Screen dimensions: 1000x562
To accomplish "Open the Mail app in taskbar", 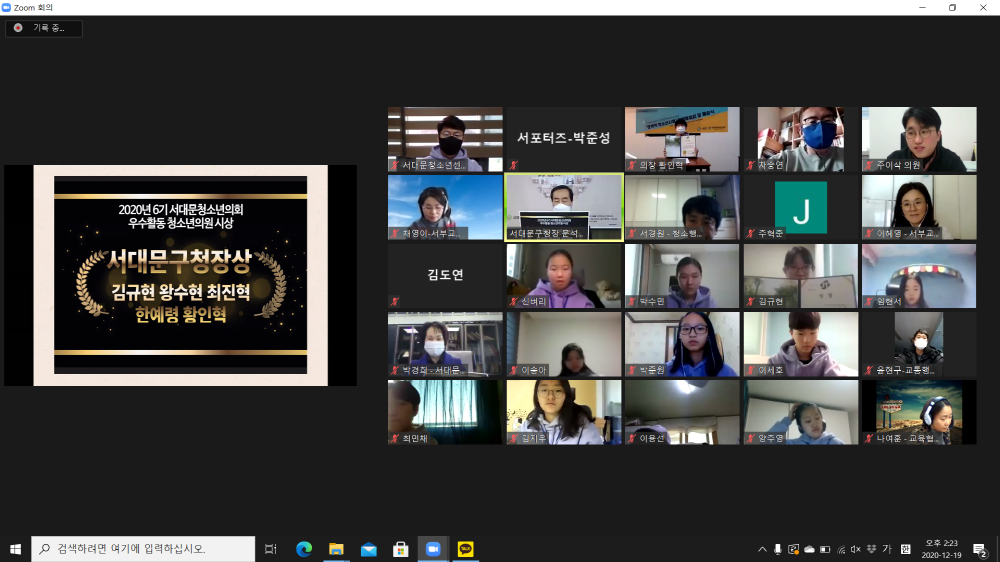I will point(368,549).
